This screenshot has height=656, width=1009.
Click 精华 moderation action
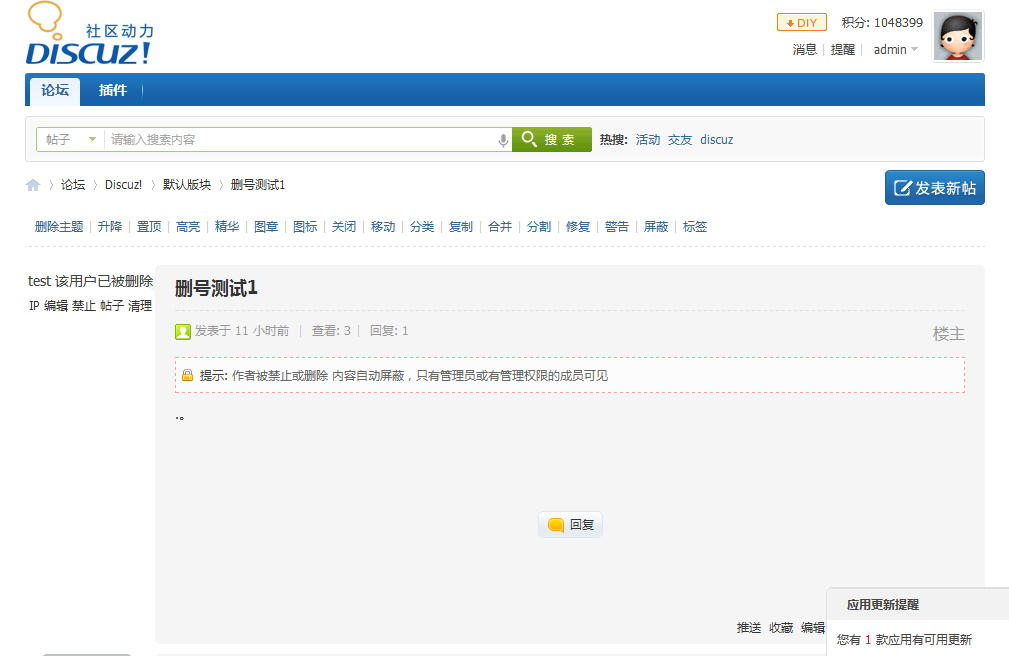coord(227,227)
